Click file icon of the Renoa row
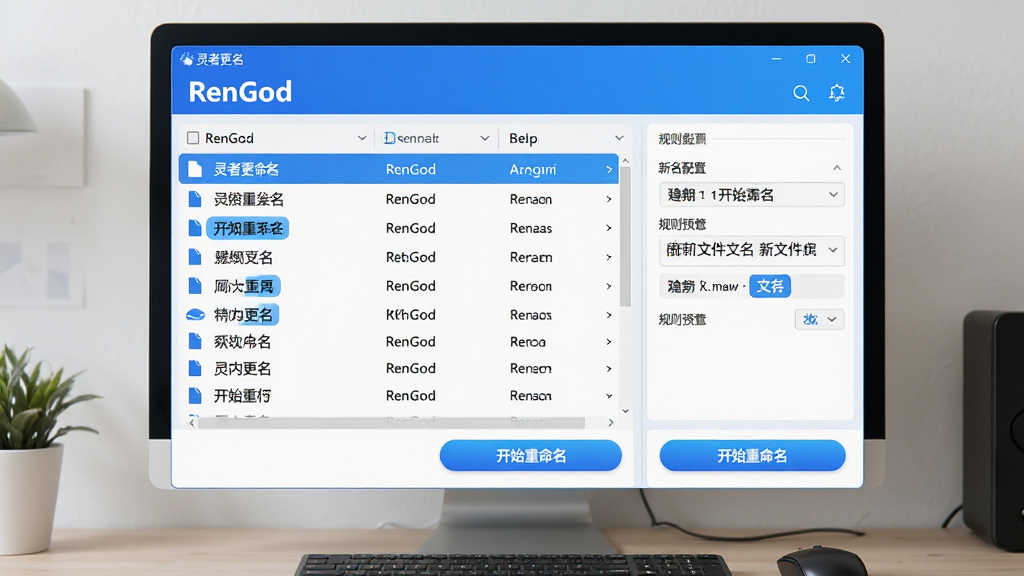 pos(195,341)
